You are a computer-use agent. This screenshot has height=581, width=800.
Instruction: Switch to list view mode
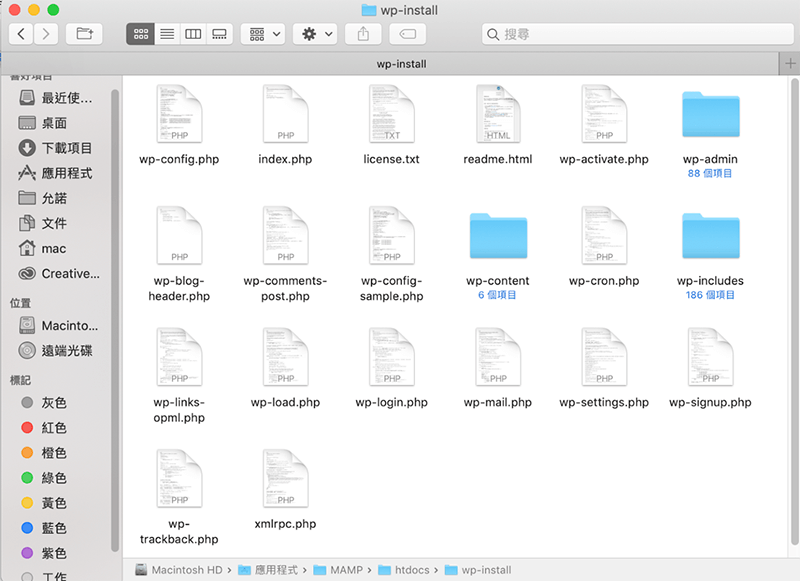[167, 34]
